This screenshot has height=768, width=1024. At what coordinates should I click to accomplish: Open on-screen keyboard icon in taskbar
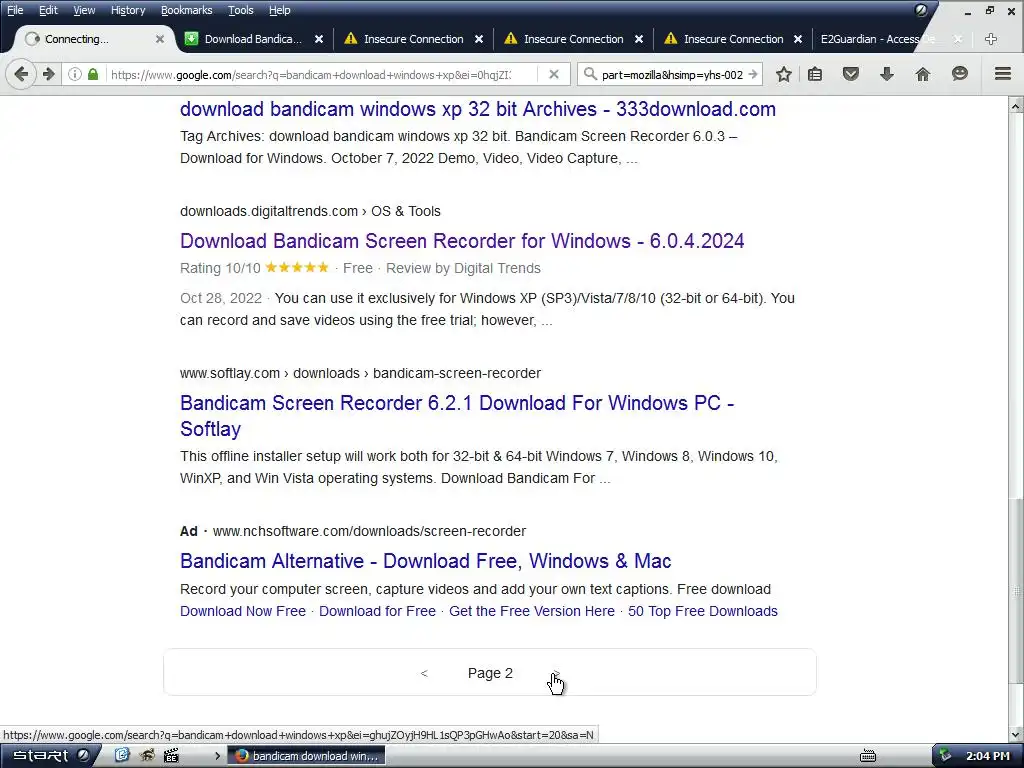coord(868,756)
